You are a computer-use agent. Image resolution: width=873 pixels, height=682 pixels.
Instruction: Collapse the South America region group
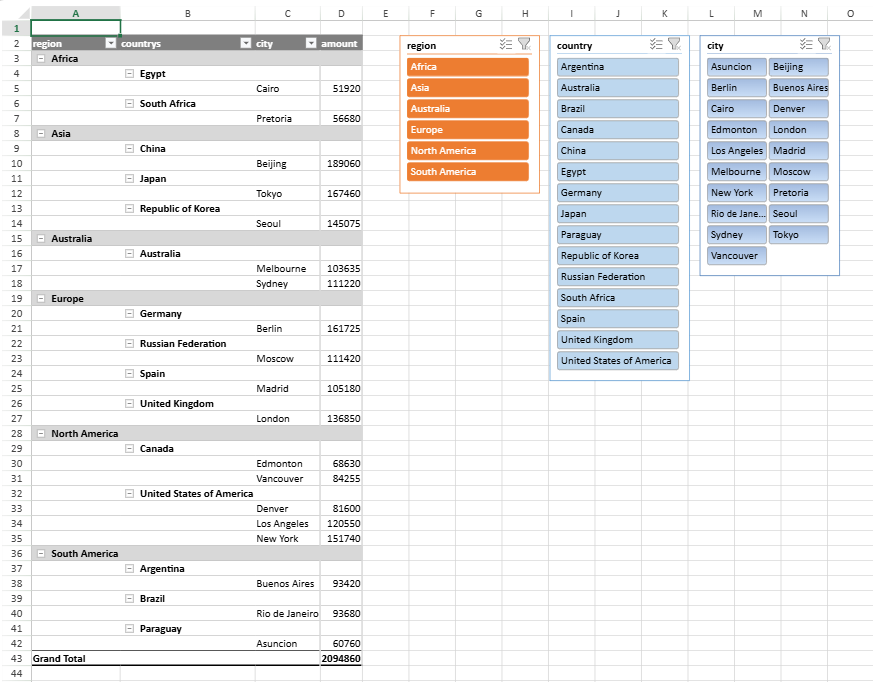(x=41, y=553)
